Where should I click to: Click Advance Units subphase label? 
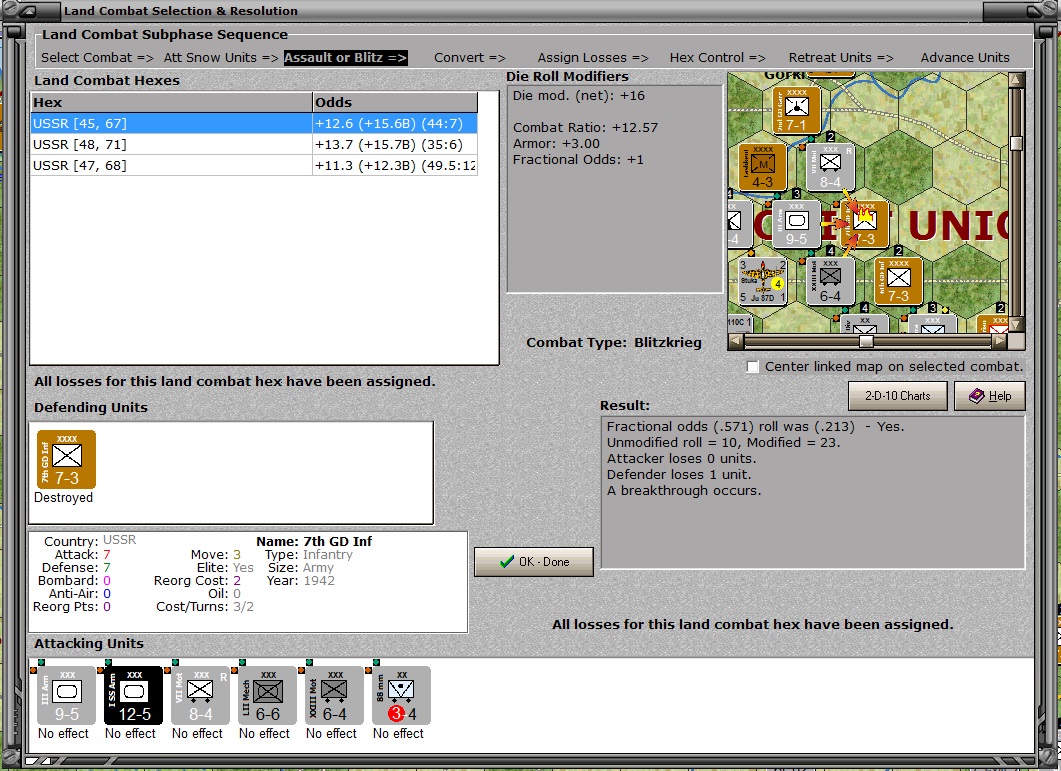point(965,58)
